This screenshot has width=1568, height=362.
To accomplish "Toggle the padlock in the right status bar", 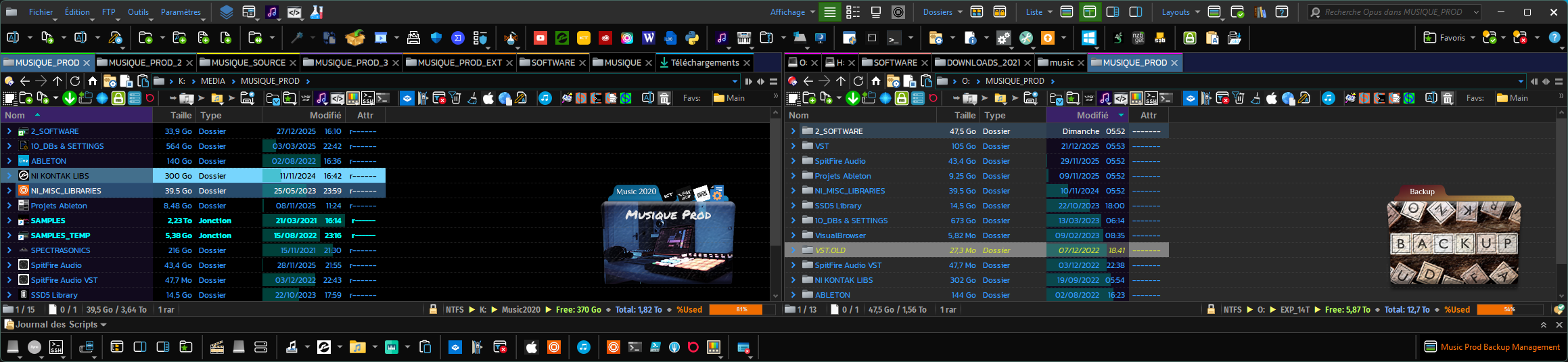I will [1211, 309].
